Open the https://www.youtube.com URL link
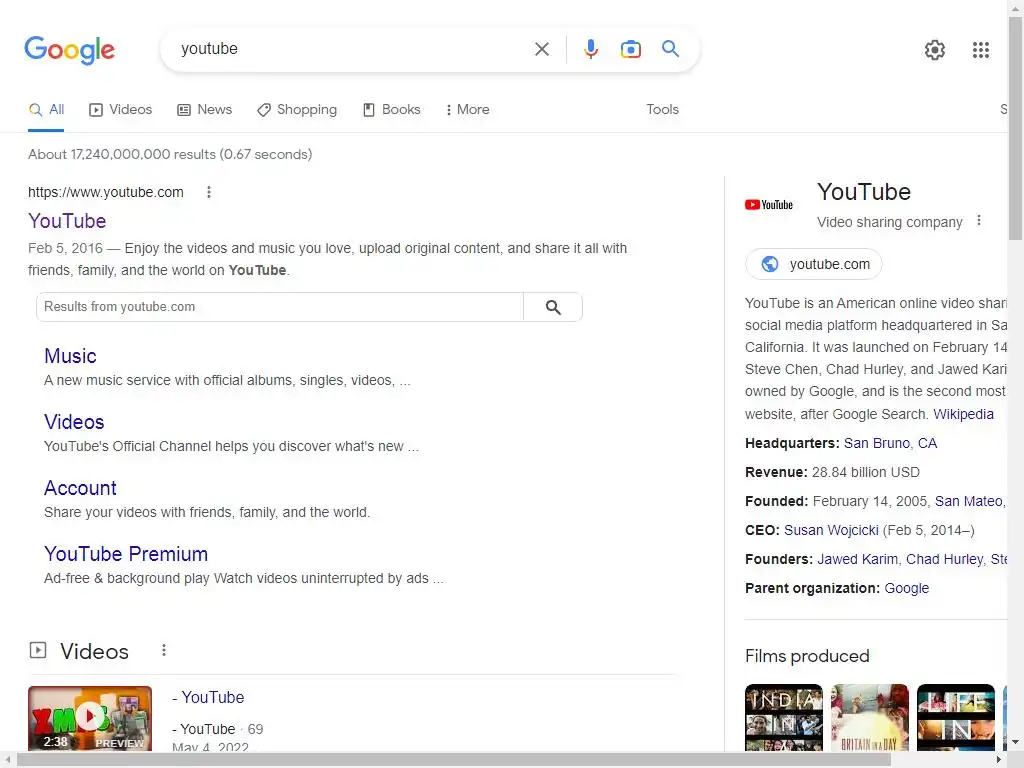The image size is (1024, 768). point(106,192)
